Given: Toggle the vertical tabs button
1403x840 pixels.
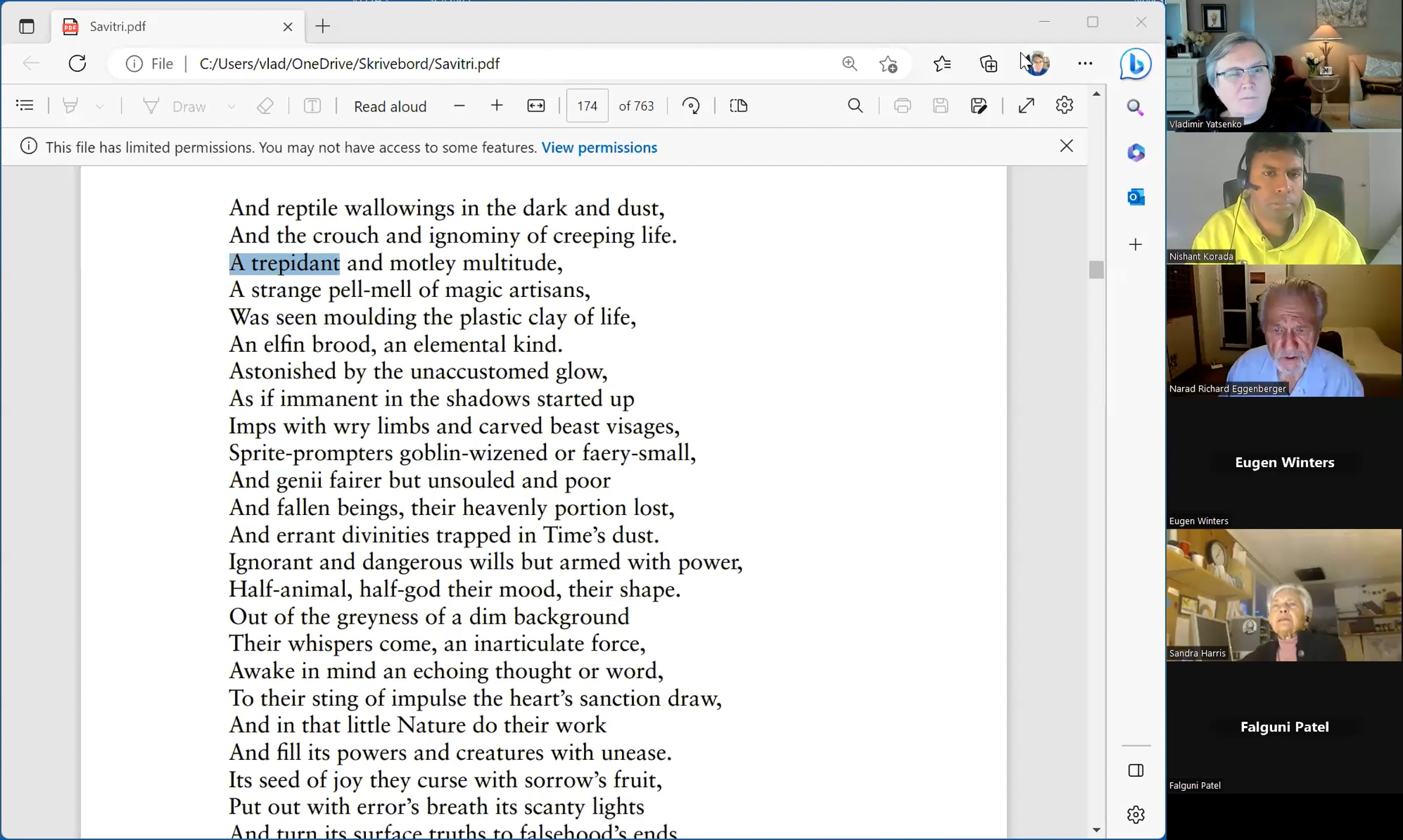Looking at the screenshot, I should pyautogui.click(x=27, y=26).
